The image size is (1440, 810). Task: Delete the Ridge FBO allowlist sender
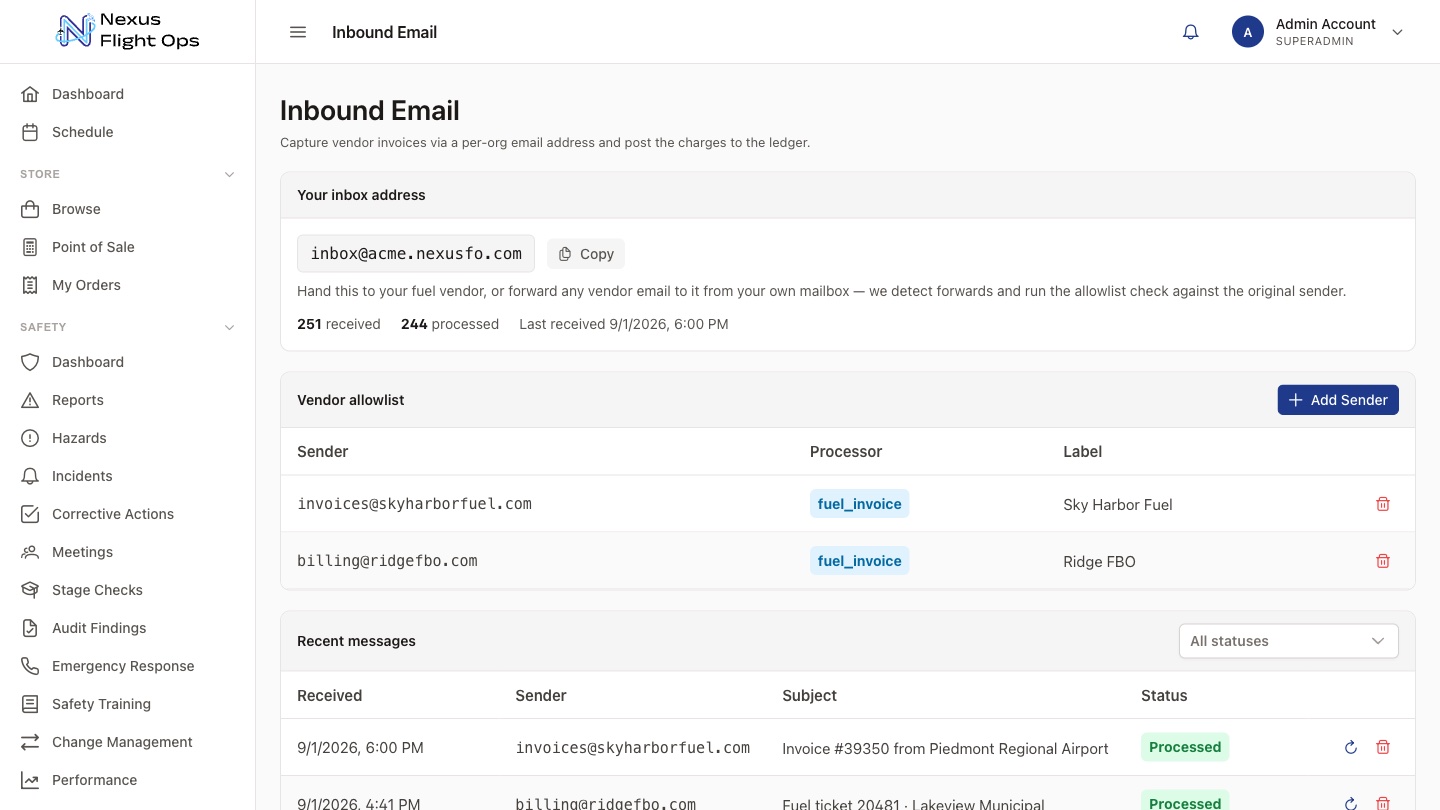tap(1383, 561)
